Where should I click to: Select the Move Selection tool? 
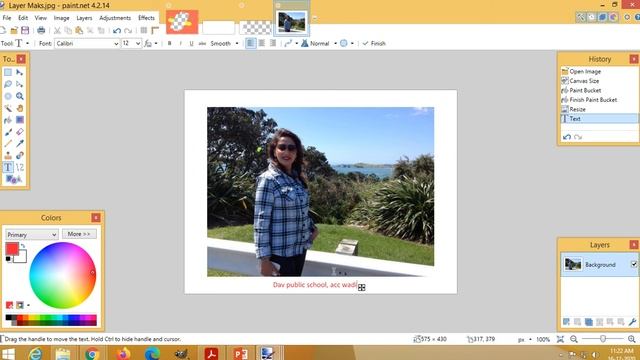tap(20, 84)
